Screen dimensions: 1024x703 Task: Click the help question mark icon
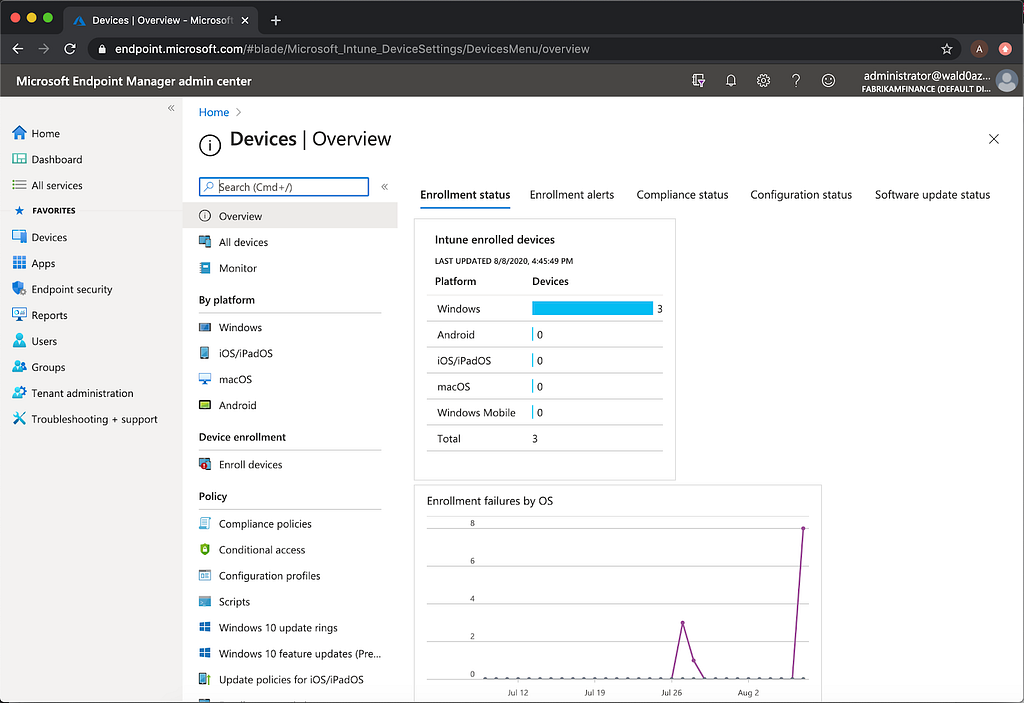795,80
